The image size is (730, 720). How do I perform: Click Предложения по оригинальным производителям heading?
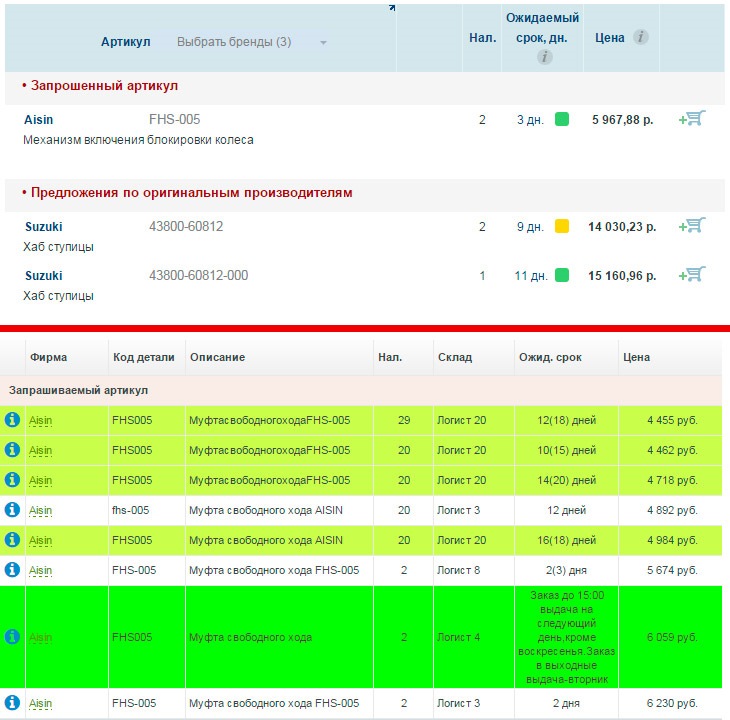pos(191,193)
